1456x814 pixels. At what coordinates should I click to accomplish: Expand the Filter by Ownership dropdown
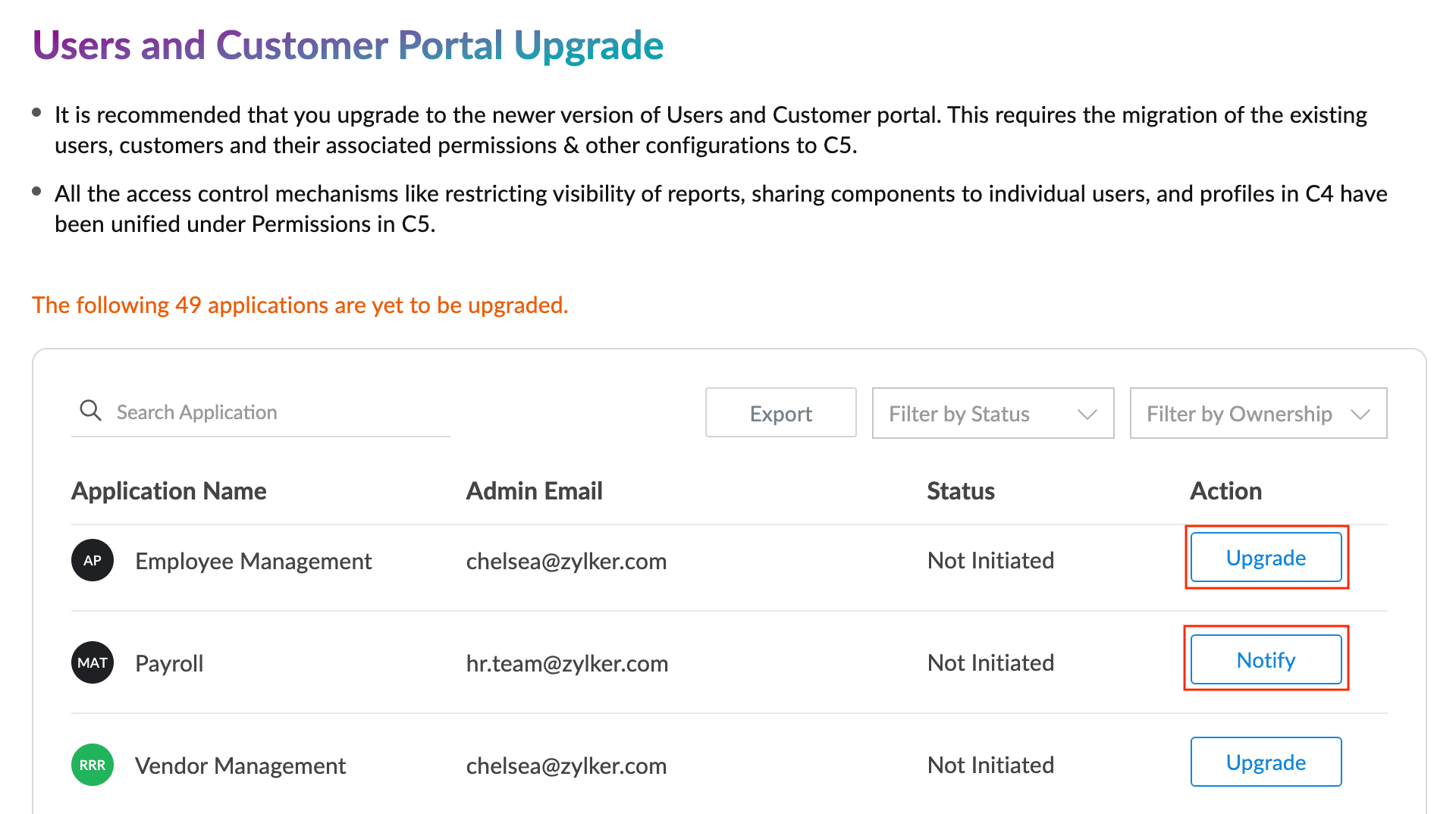(x=1257, y=414)
